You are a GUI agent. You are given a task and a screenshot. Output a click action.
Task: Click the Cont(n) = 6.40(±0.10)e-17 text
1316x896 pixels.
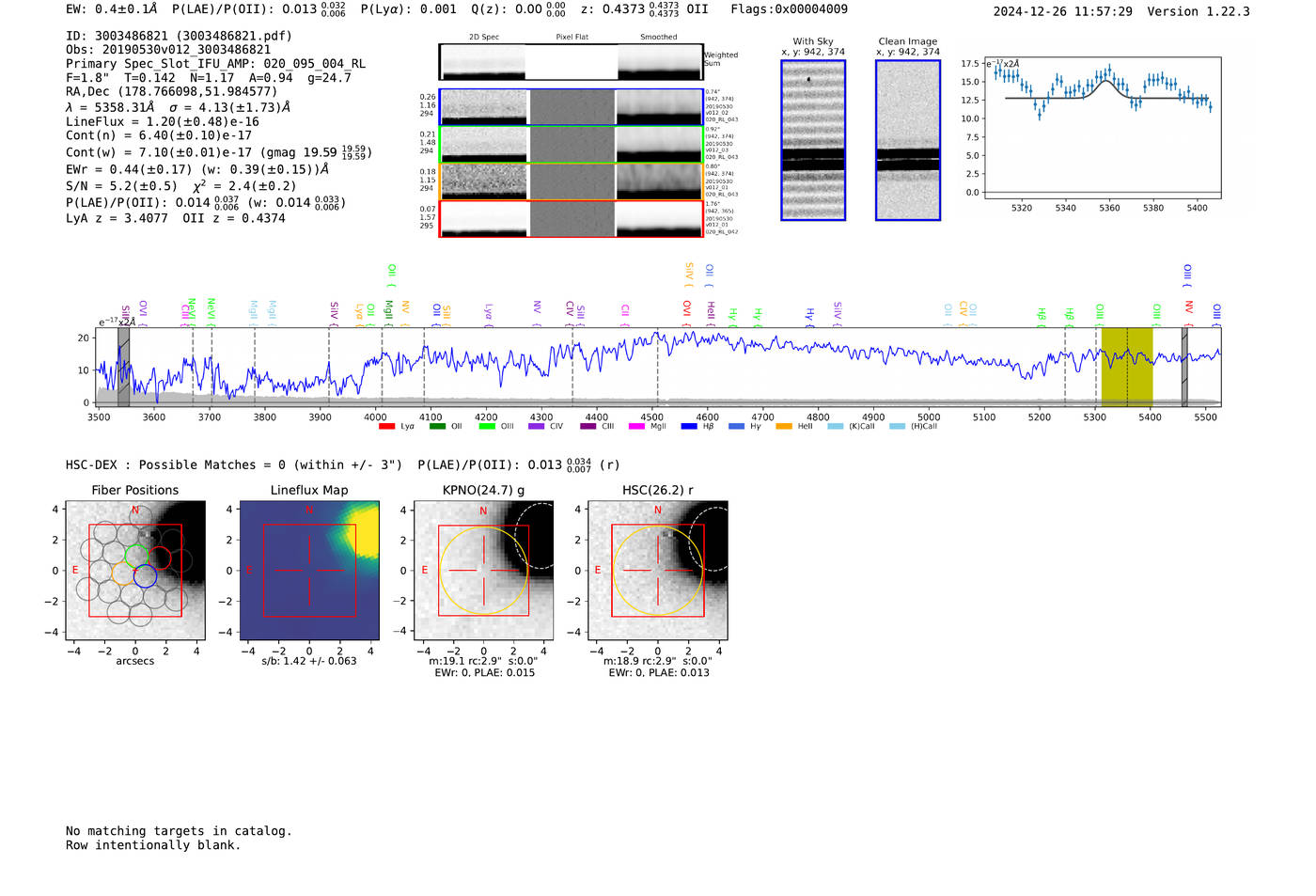click(x=159, y=135)
